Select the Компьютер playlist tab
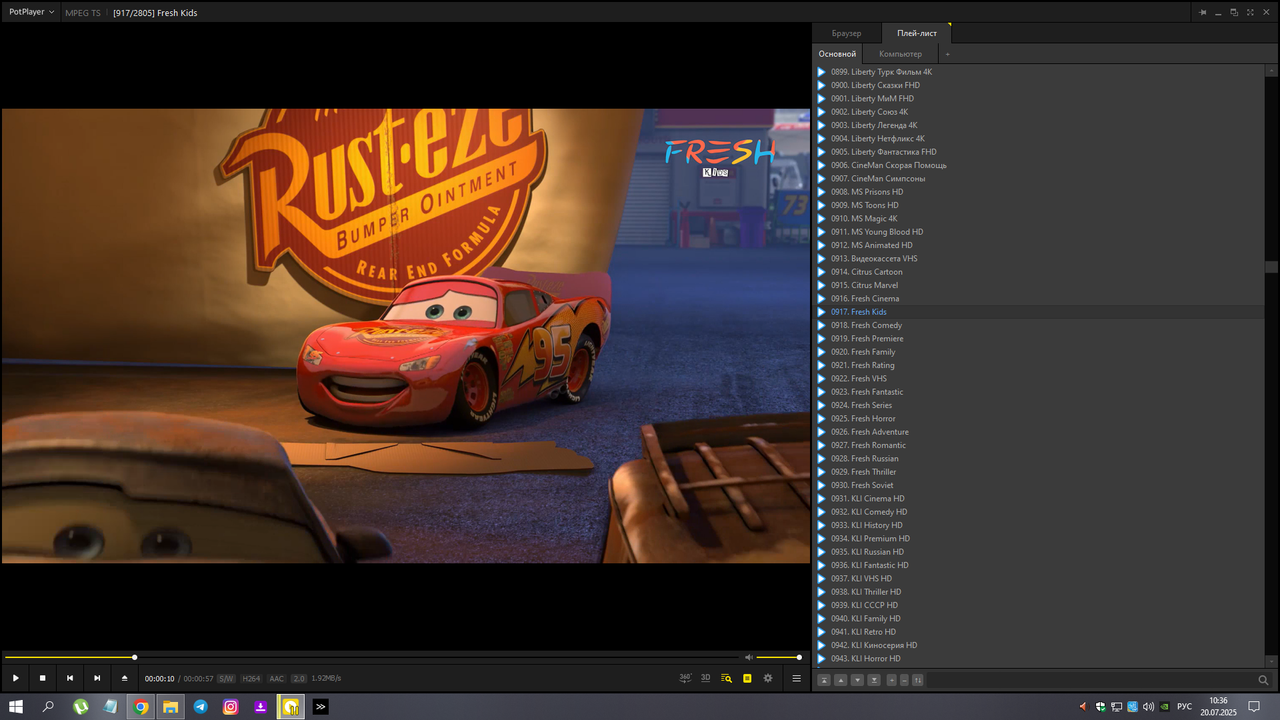The image size is (1280, 720). [900, 54]
